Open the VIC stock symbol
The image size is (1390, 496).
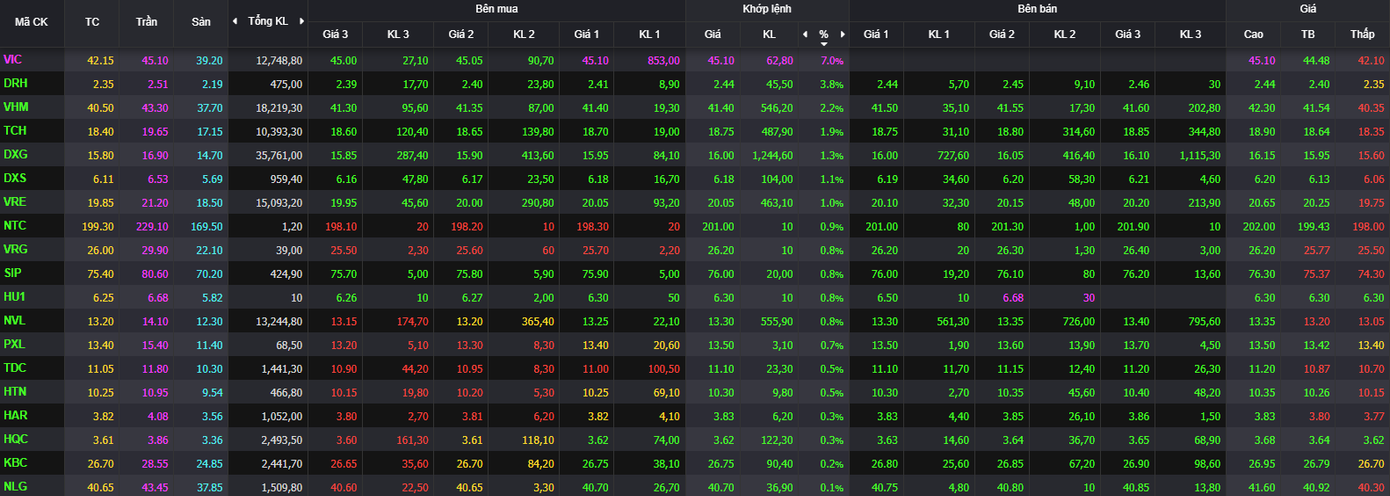click(13, 60)
